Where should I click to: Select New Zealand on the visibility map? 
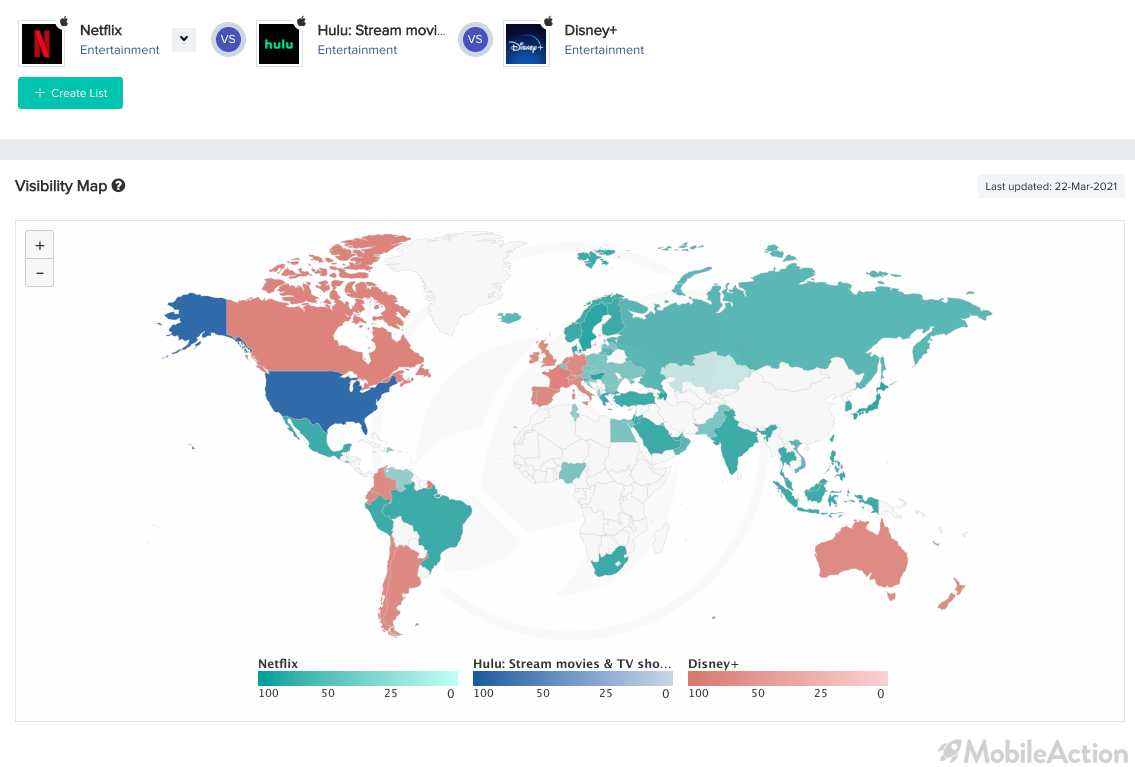tap(952, 593)
